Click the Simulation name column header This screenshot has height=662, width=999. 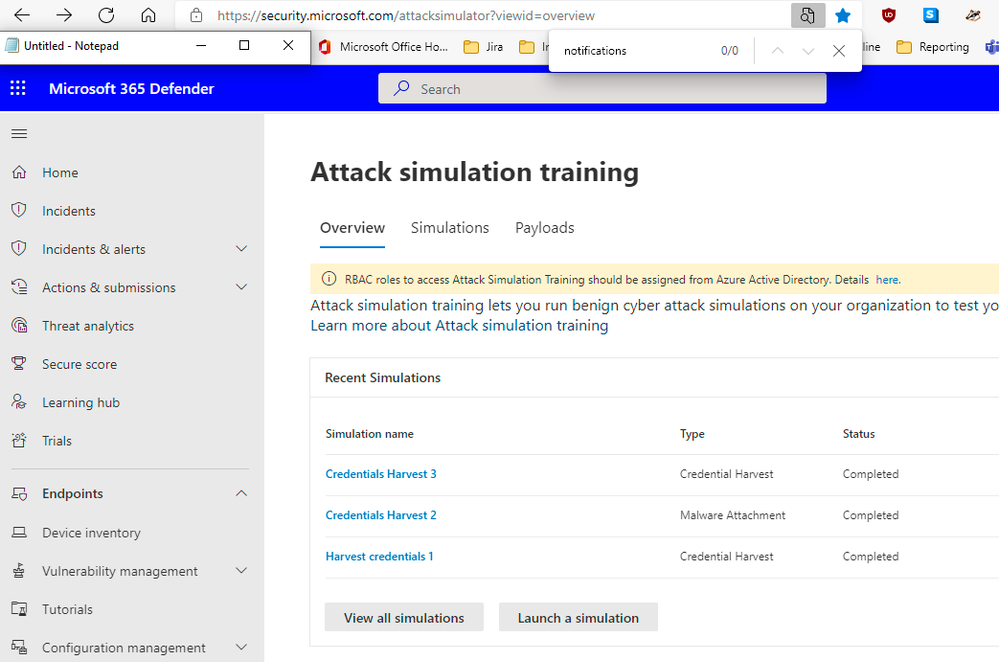[370, 434]
